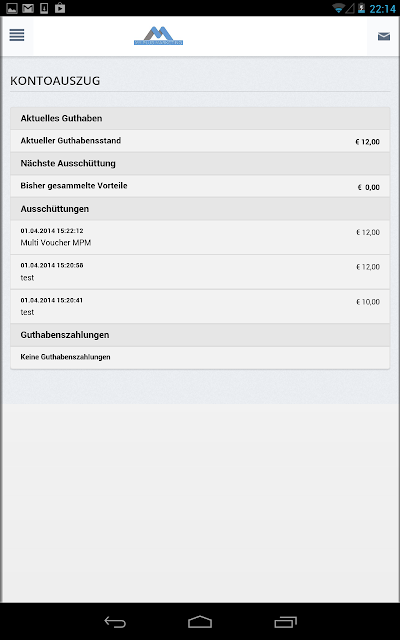Tap the battery status icon
This screenshot has width=400, height=640.
coord(361,8)
